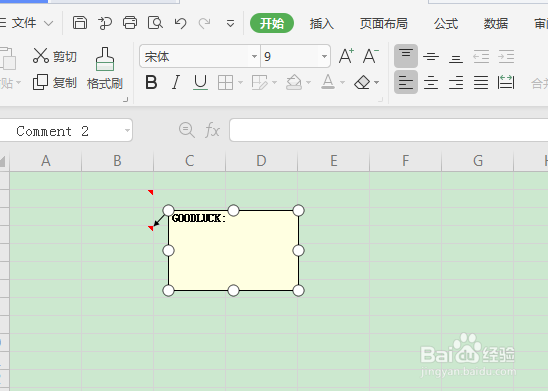The width and height of the screenshot is (548, 391).
Task: Expand the Name Box dropdown arrow
Action: pos(128,131)
